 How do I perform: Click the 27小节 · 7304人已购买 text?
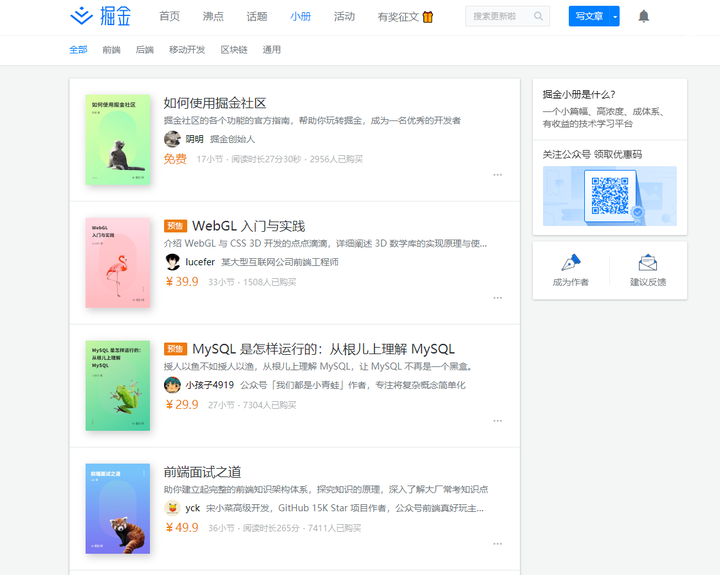point(252,405)
